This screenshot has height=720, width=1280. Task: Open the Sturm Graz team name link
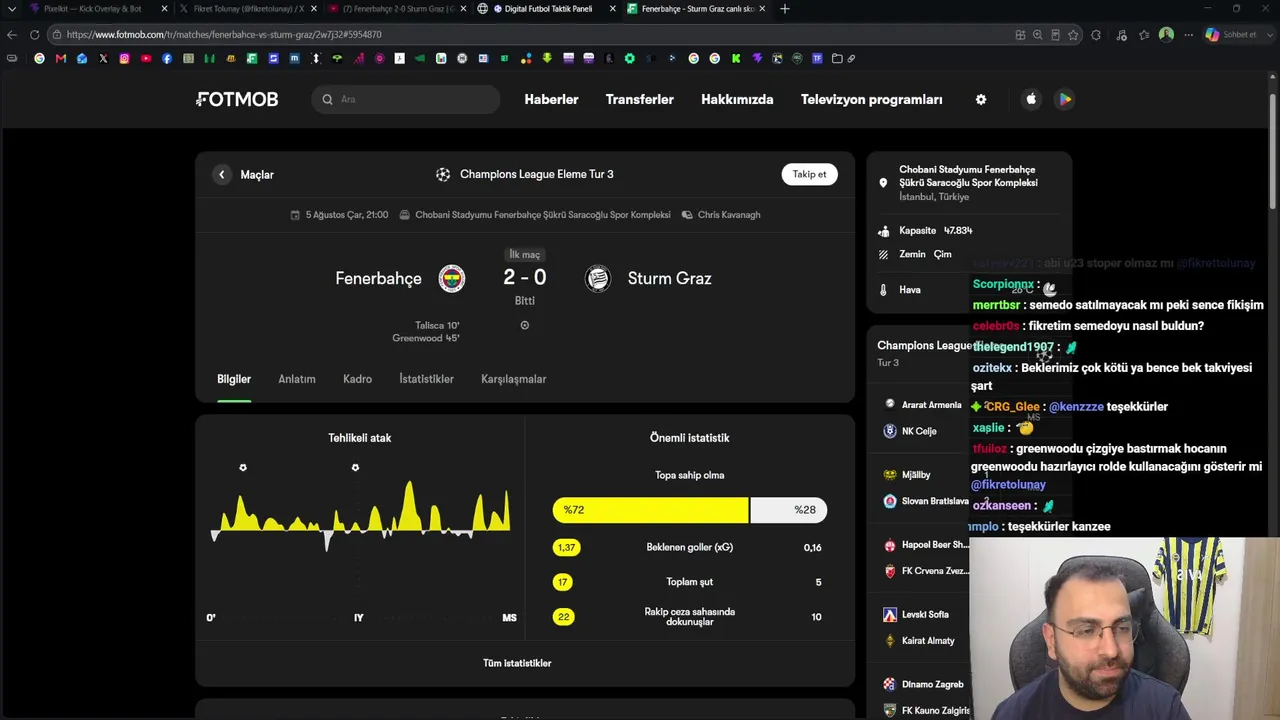point(669,278)
